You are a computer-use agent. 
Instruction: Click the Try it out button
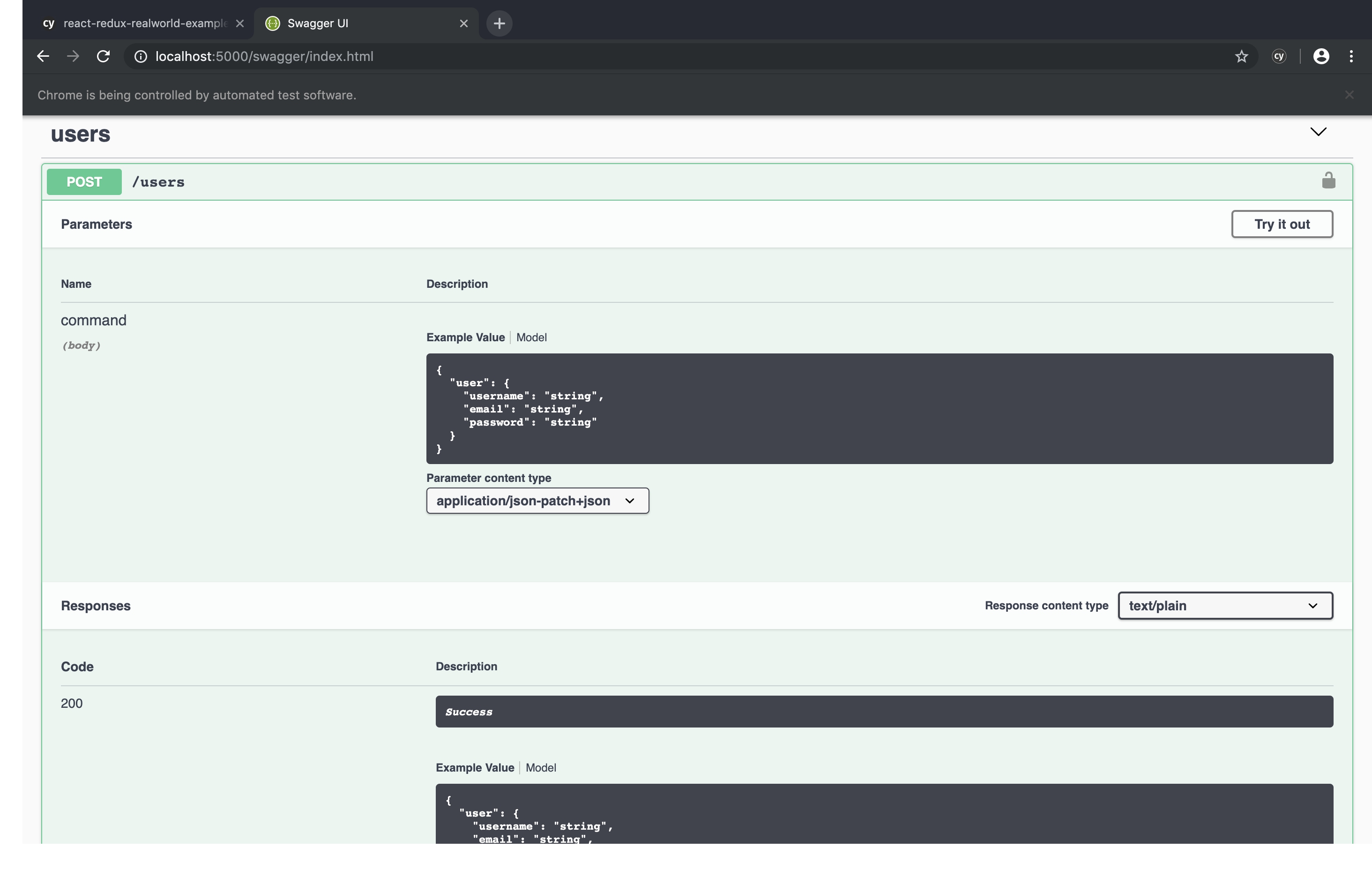pyautogui.click(x=1282, y=224)
